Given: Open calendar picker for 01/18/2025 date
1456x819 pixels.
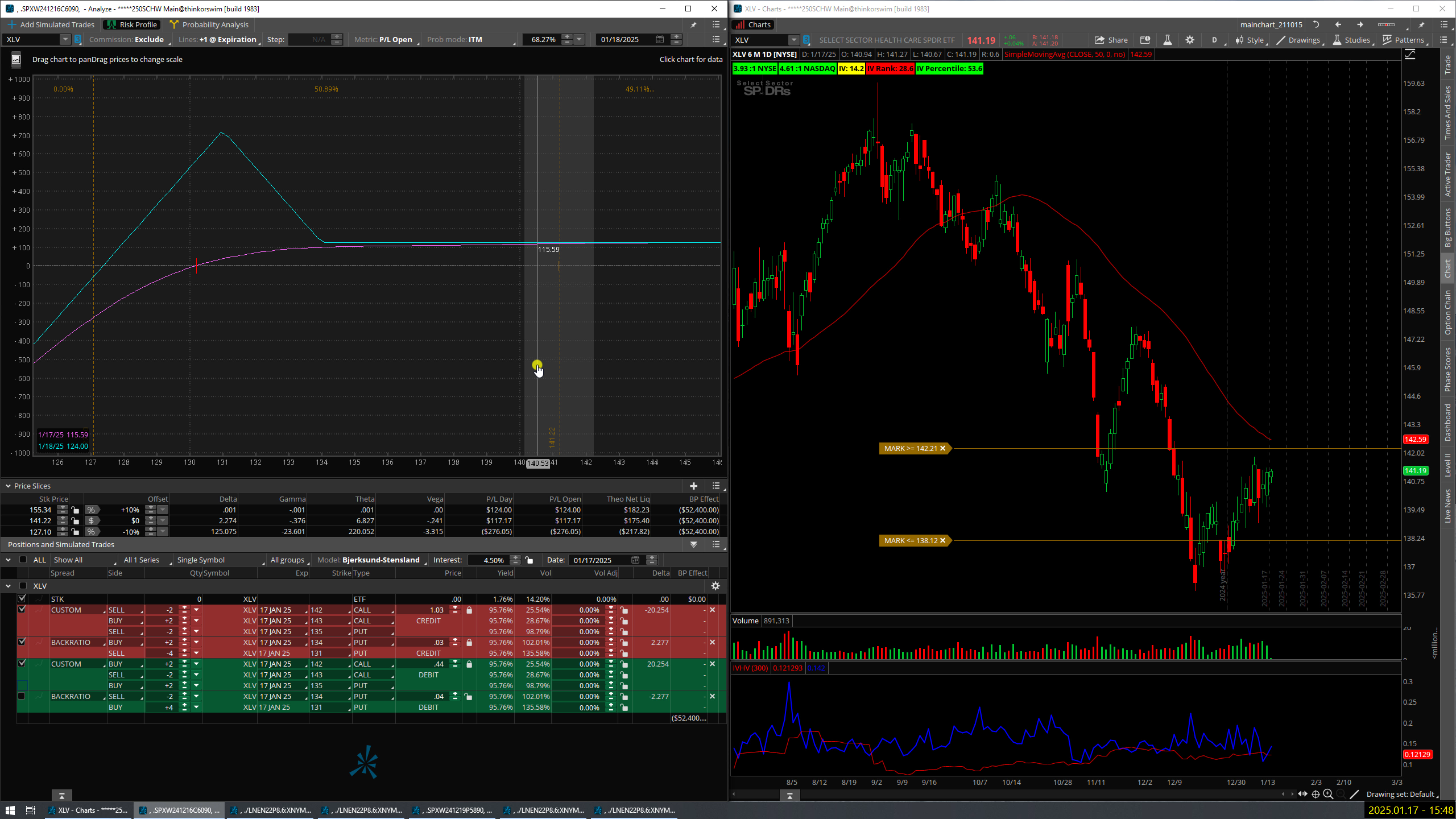Looking at the screenshot, I should [660, 39].
